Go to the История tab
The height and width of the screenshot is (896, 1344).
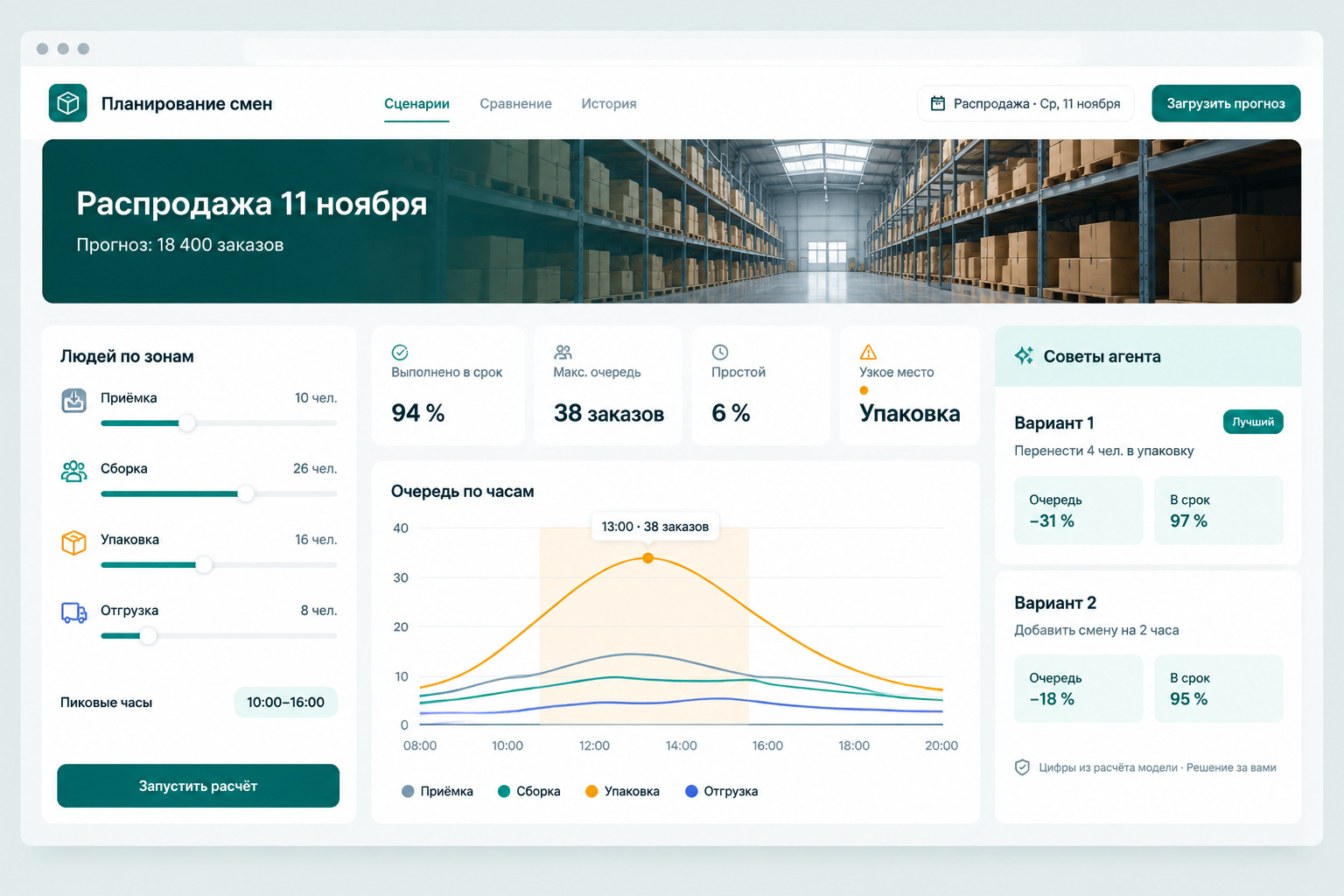click(x=609, y=103)
